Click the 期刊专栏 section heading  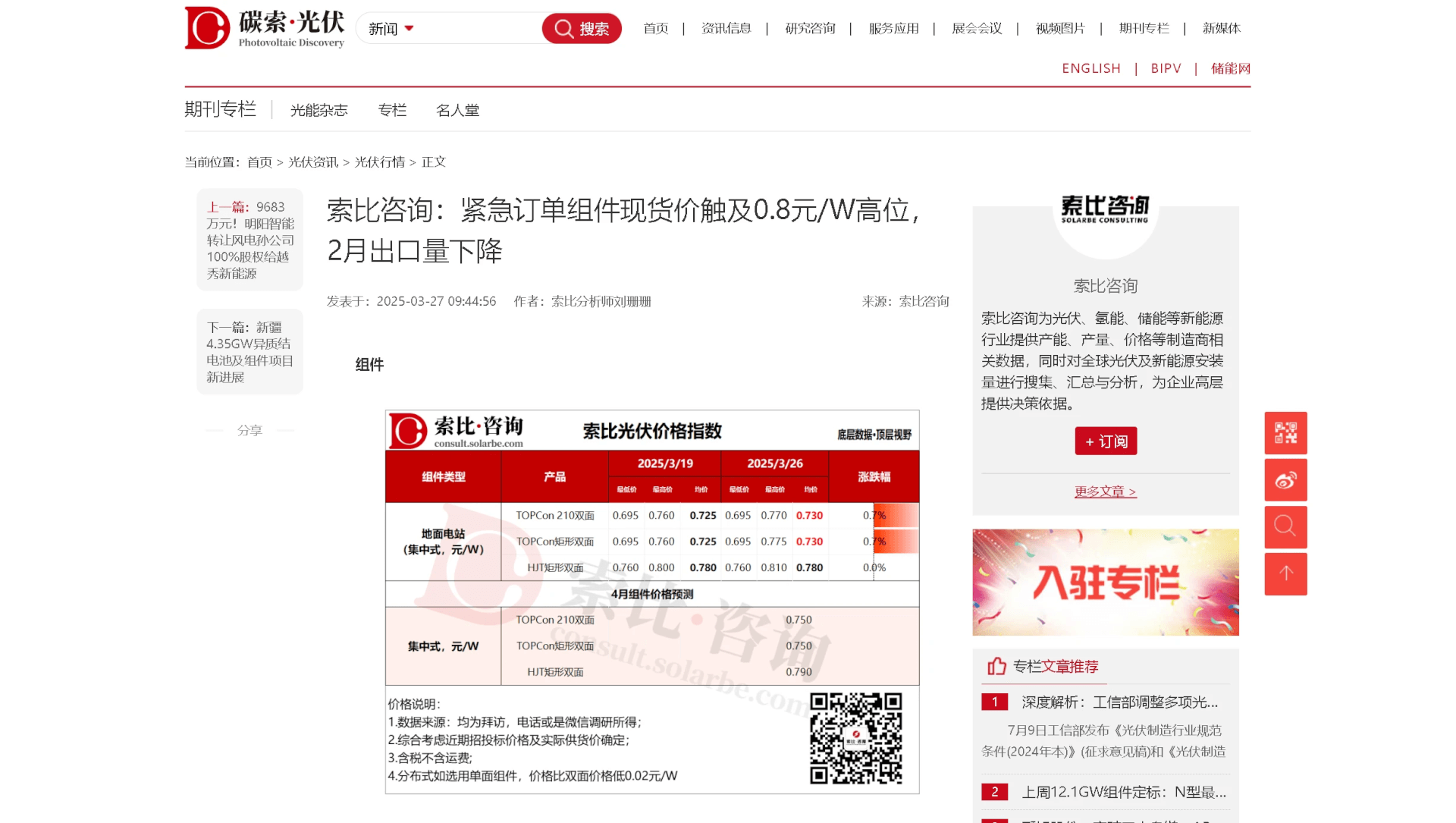coord(221,109)
